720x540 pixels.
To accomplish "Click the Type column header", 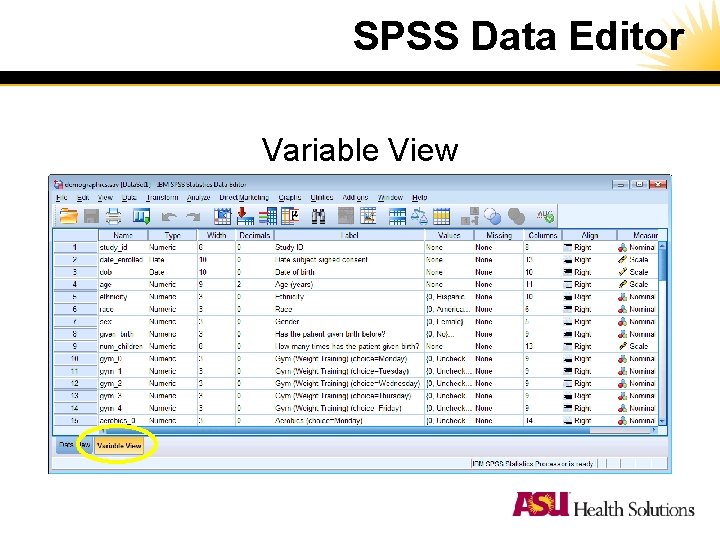I will (172, 235).
